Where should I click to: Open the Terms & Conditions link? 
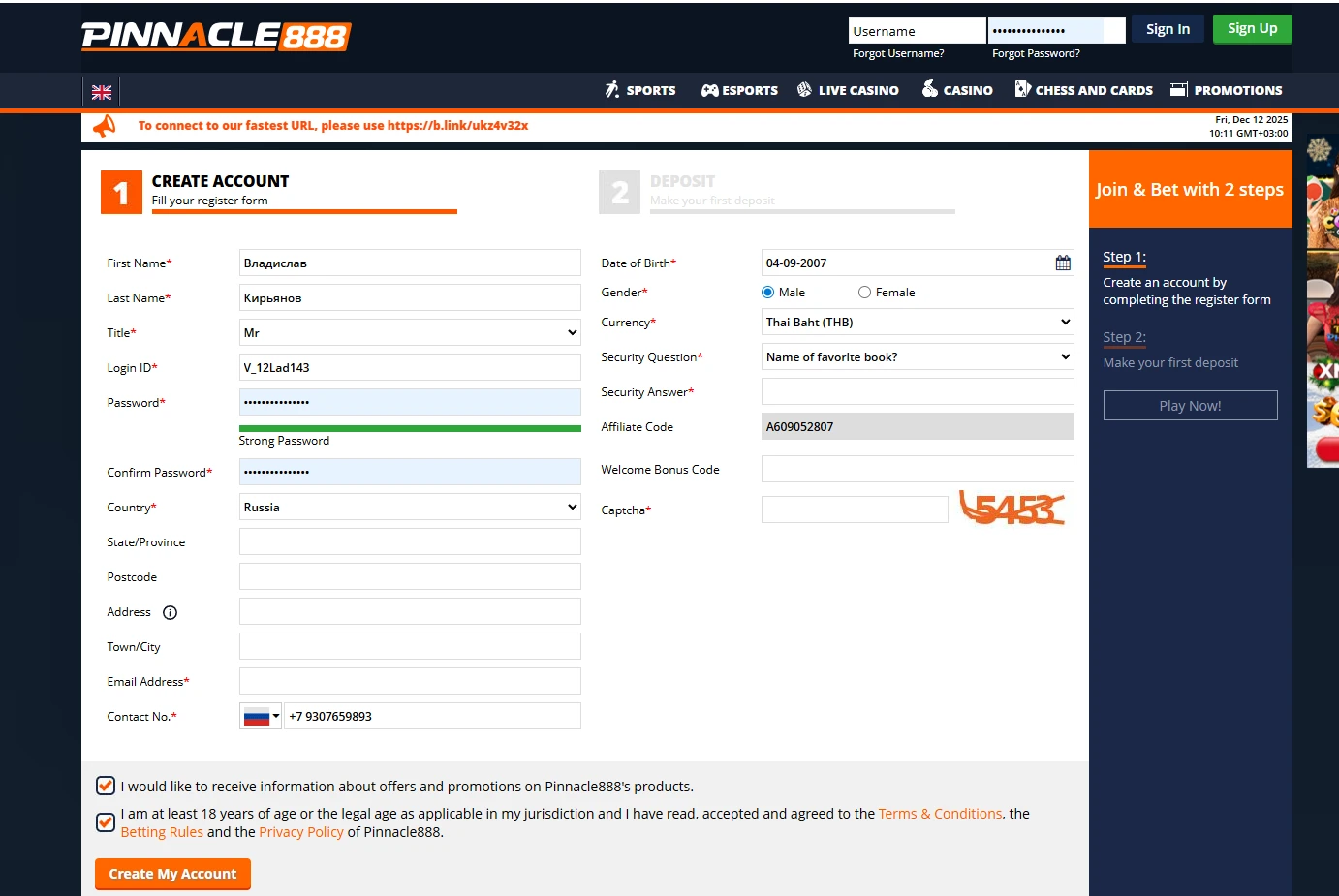pos(940,814)
